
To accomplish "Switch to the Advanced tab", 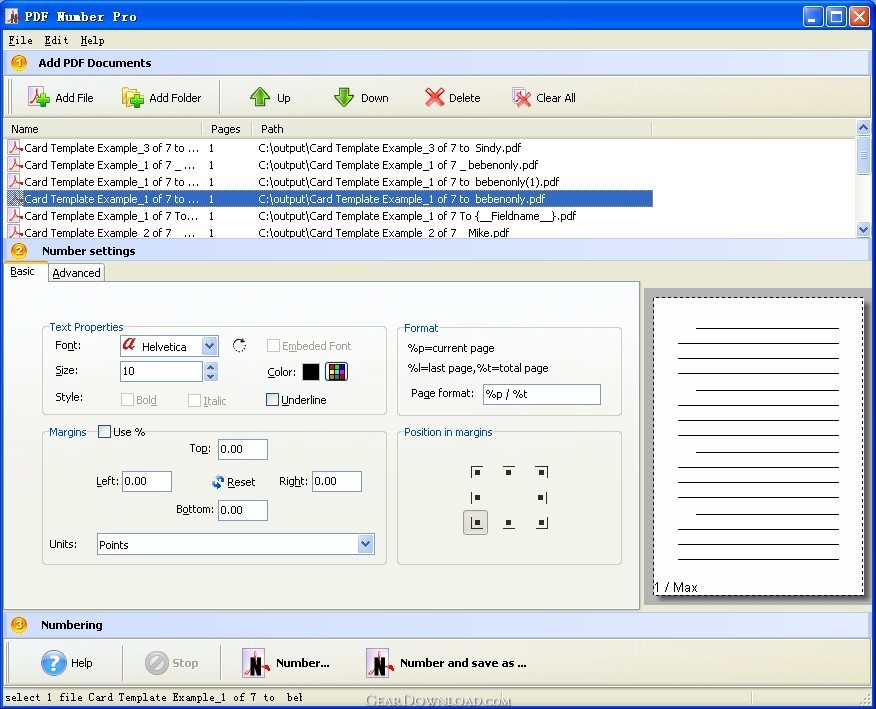I will [77, 273].
